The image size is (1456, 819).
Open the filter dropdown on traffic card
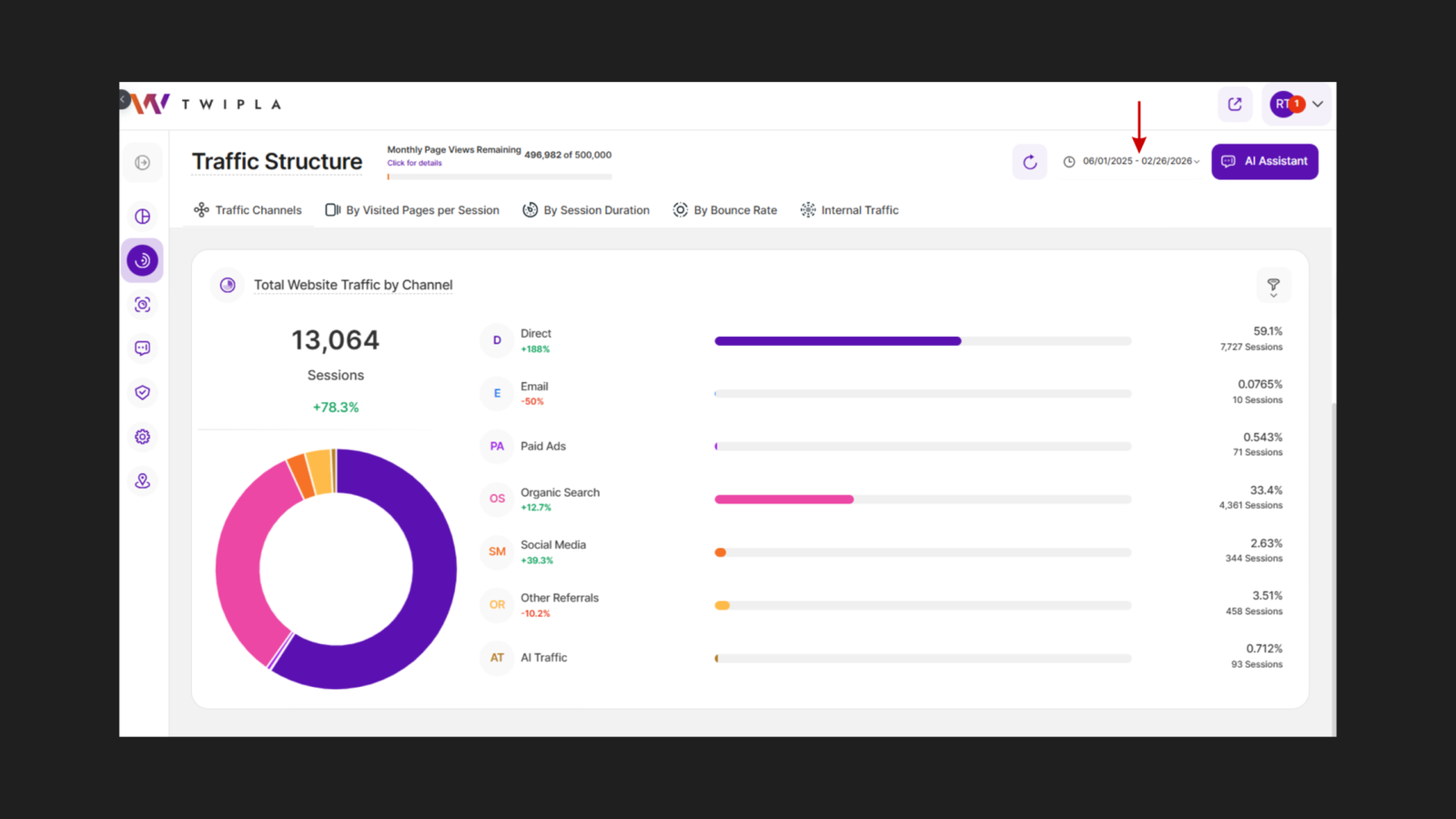(x=1273, y=287)
